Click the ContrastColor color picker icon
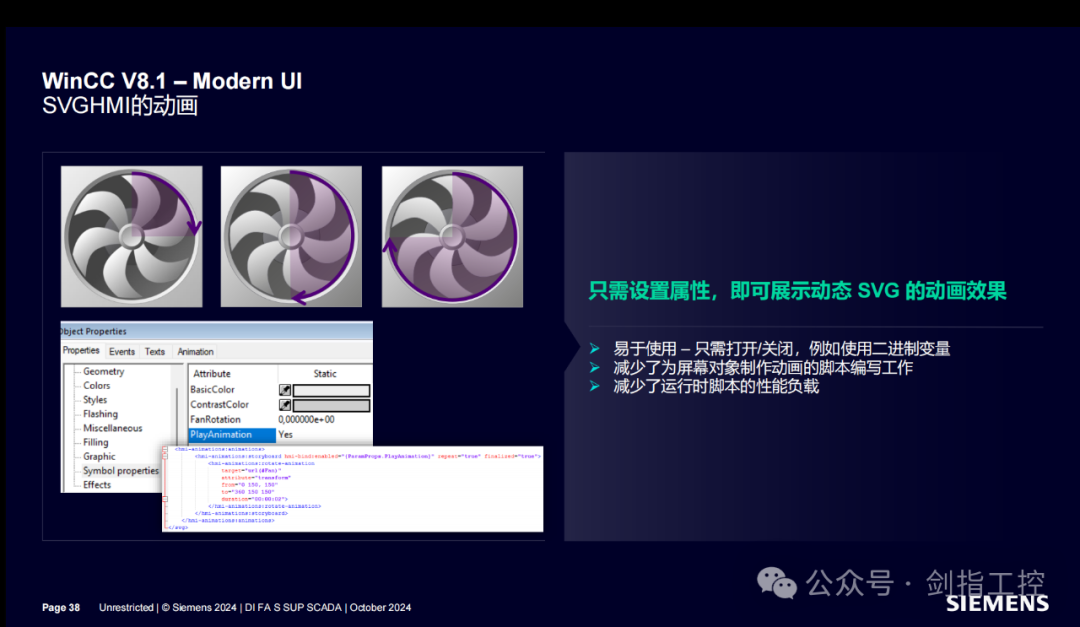Image resolution: width=1080 pixels, height=627 pixels. point(285,404)
